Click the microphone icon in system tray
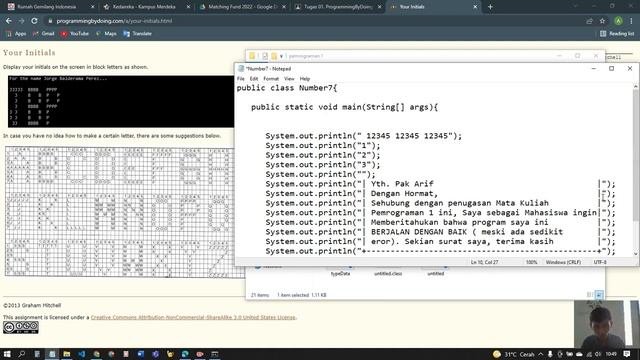This screenshot has width=640, height=360. [550, 354]
